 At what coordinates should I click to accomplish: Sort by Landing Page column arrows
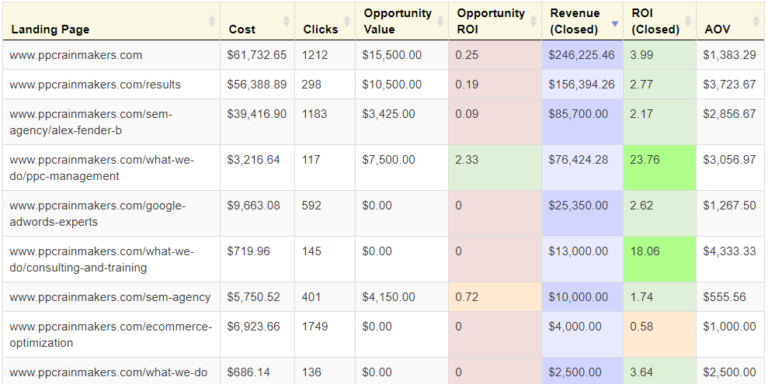[212, 21]
